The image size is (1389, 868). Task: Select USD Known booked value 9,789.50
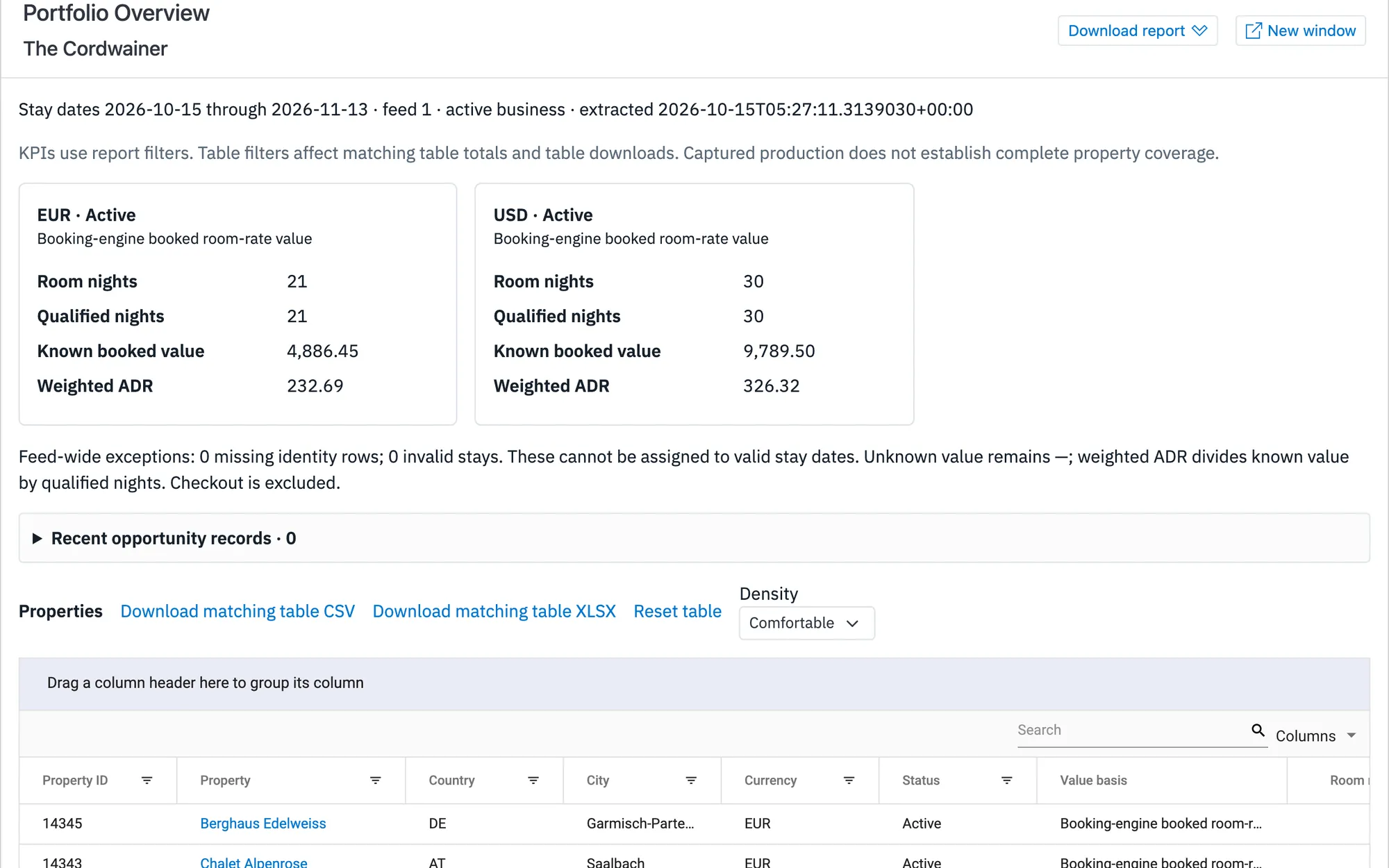779,351
